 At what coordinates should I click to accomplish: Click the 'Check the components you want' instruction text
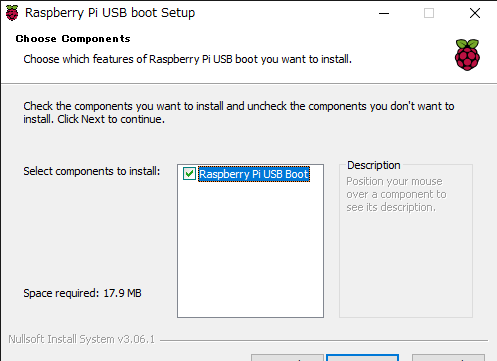coord(239,112)
